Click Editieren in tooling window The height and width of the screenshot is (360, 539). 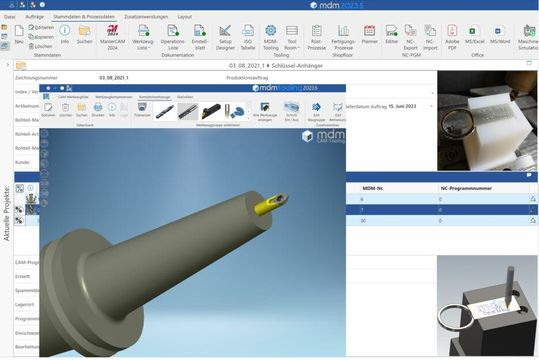[x=48, y=110]
